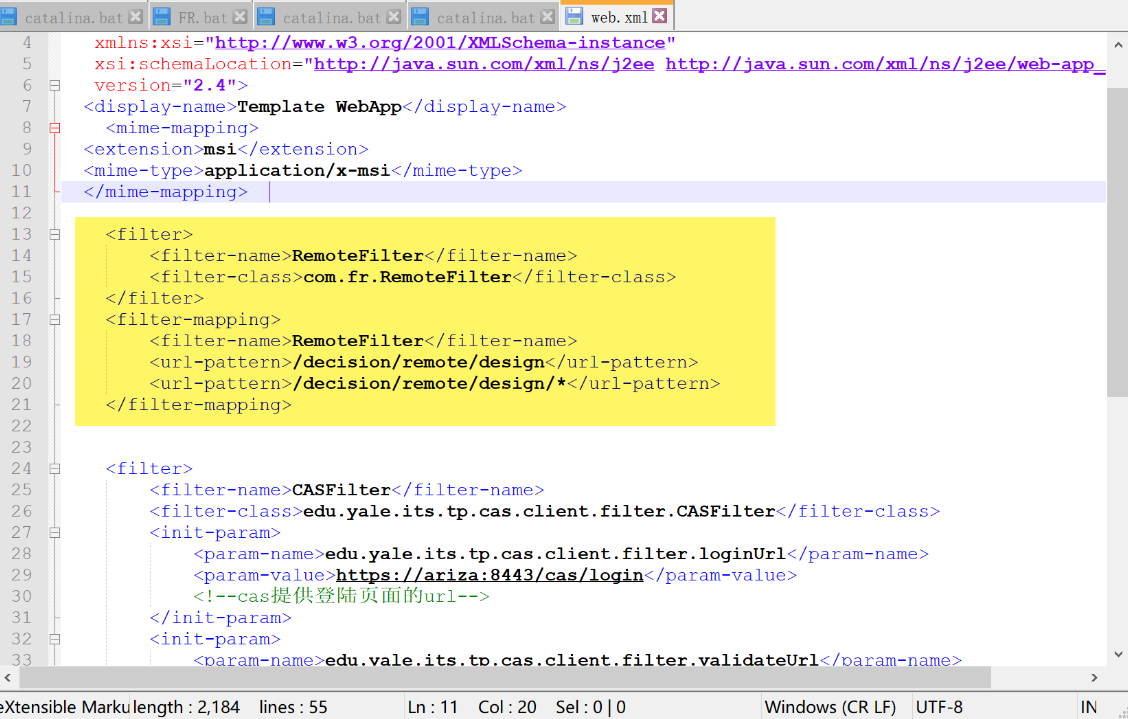1128x719 pixels.
Task: Toggle the INS insert mode indicator
Action: tap(1089, 706)
